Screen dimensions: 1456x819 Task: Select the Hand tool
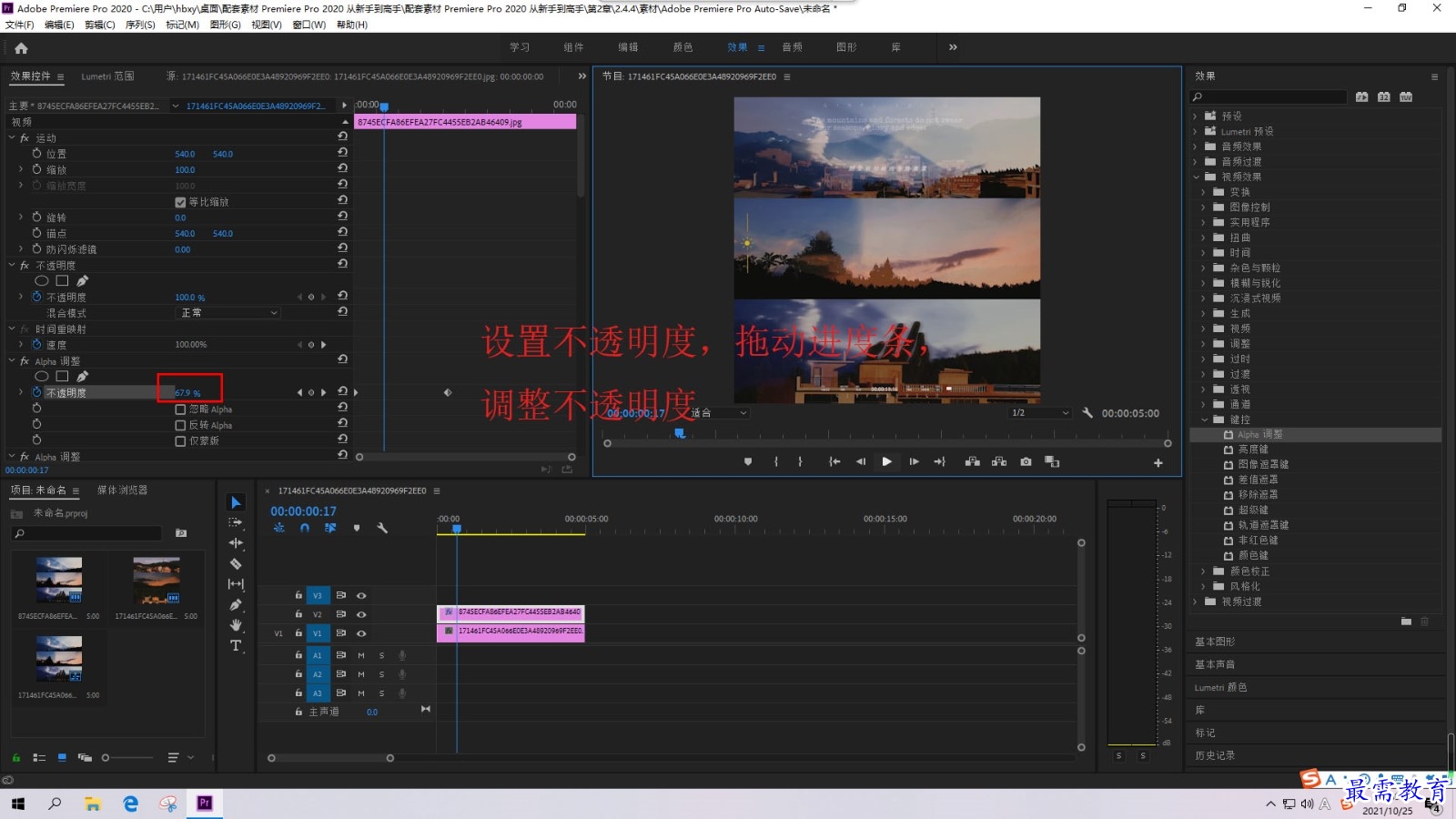coord(236,625)
